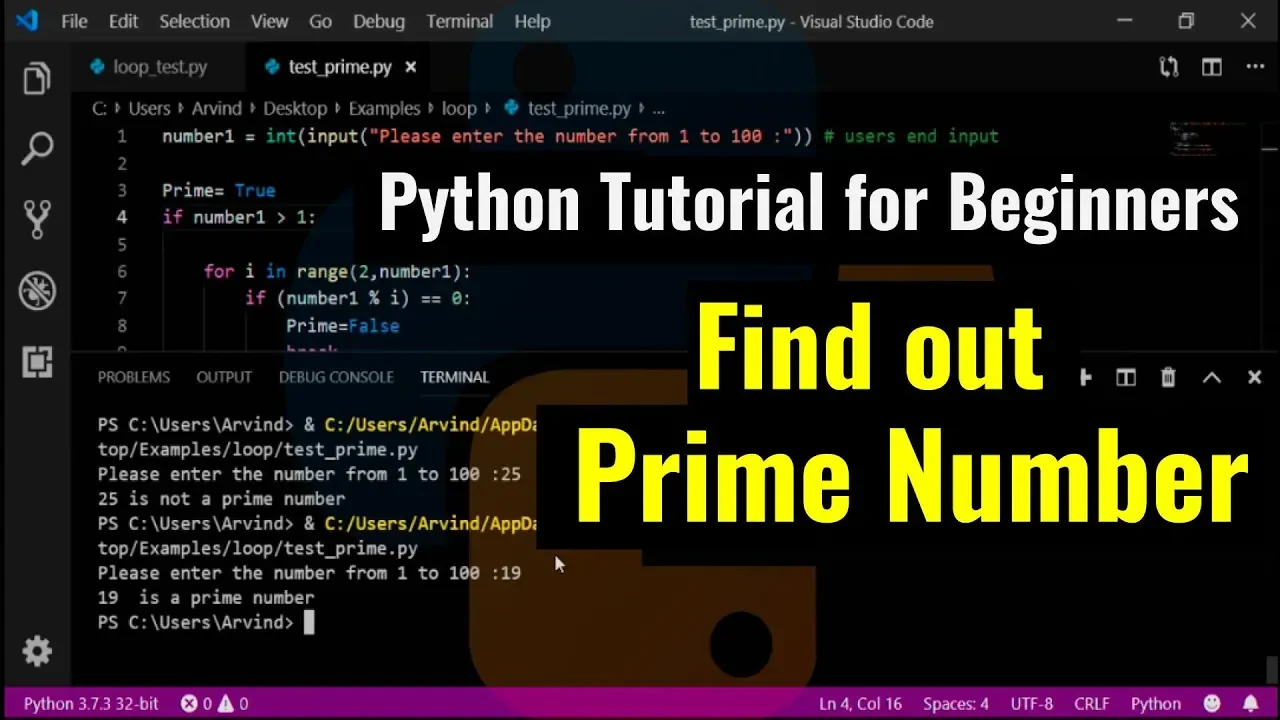The height and width of the screenshot is (720, 1280).
Task: Click 'Prime=False' on line 8
Action: (342, 325)
